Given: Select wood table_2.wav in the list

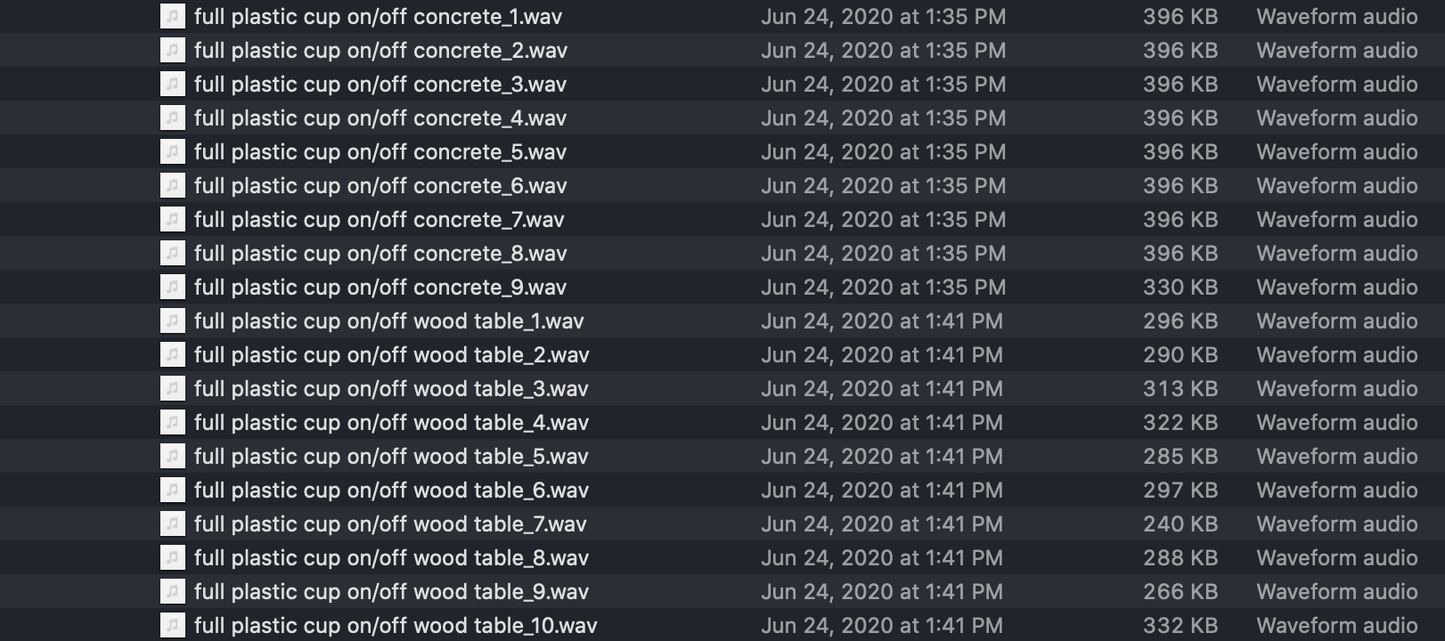Looking at the screenshot, I should (391, 355).
